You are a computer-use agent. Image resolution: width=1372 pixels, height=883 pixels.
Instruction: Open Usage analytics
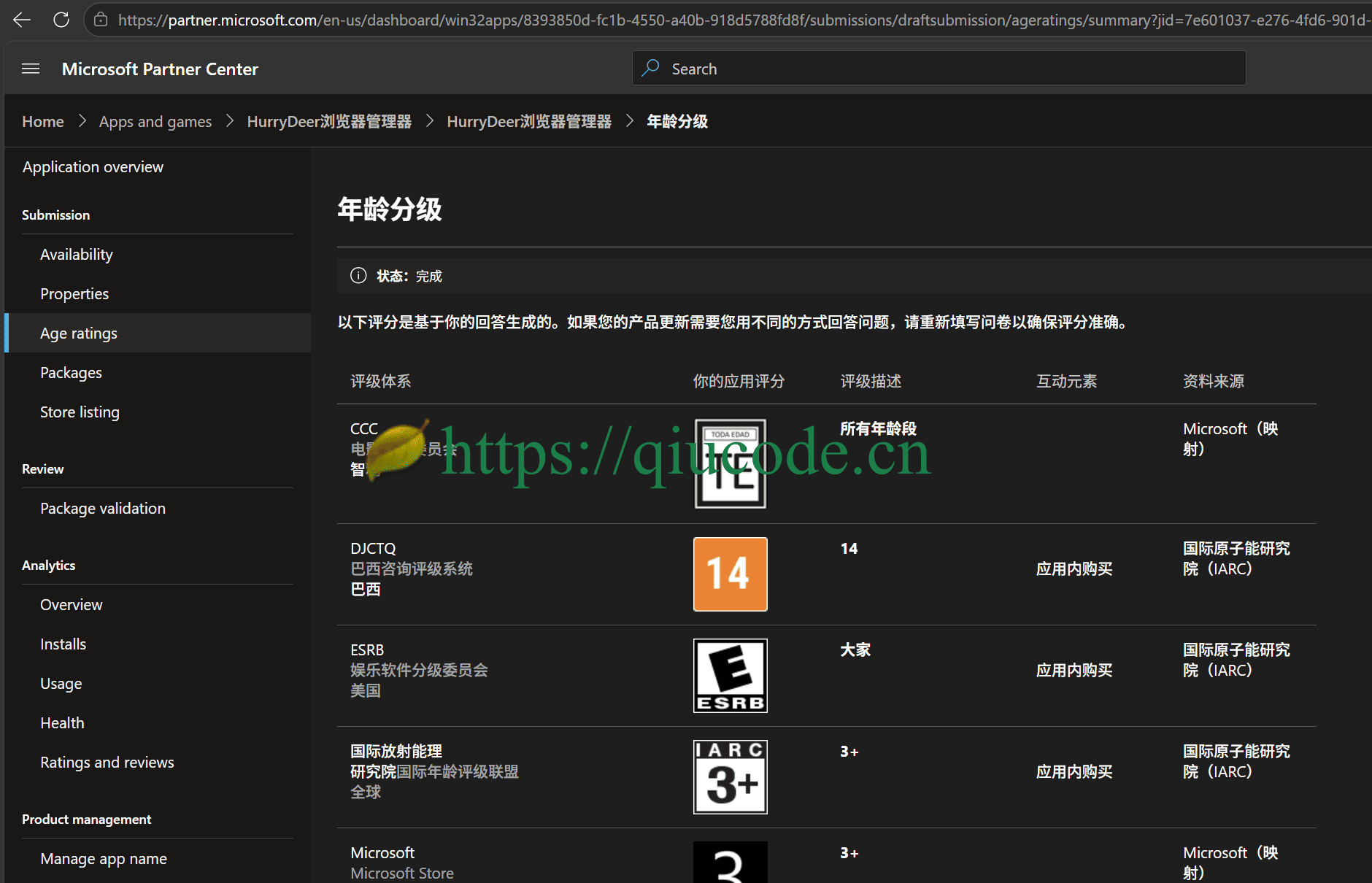pyautogui.click(x=61, y=683)
